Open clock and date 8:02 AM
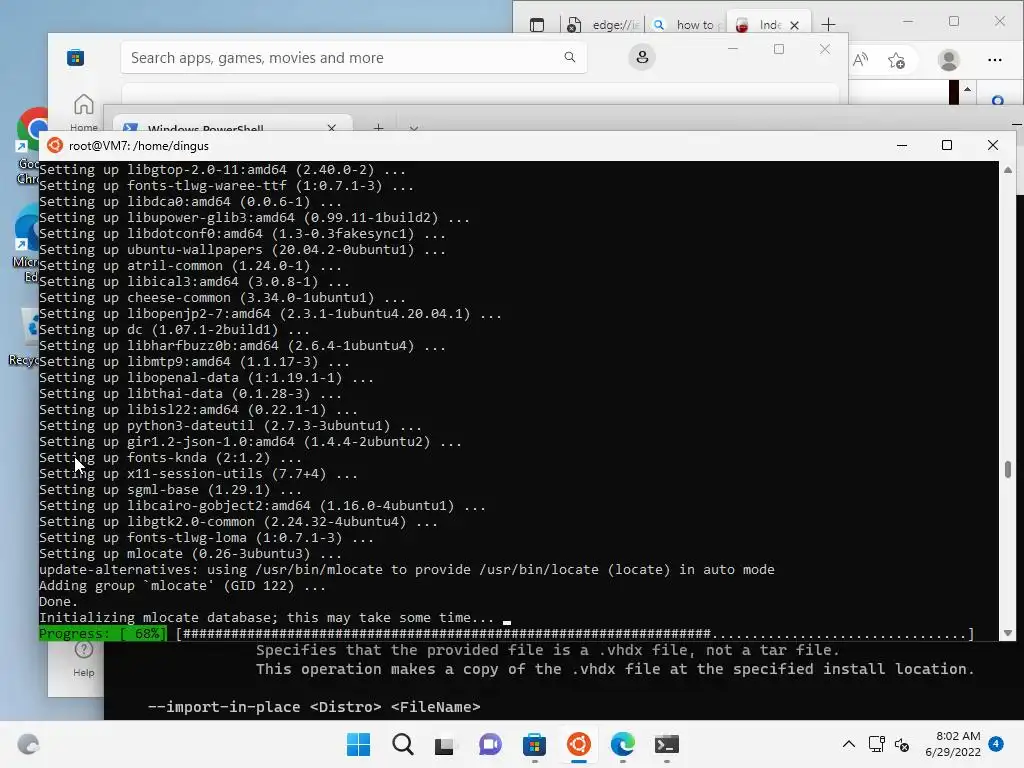This screenshot has height=768, width=1024. click(953, 744)
